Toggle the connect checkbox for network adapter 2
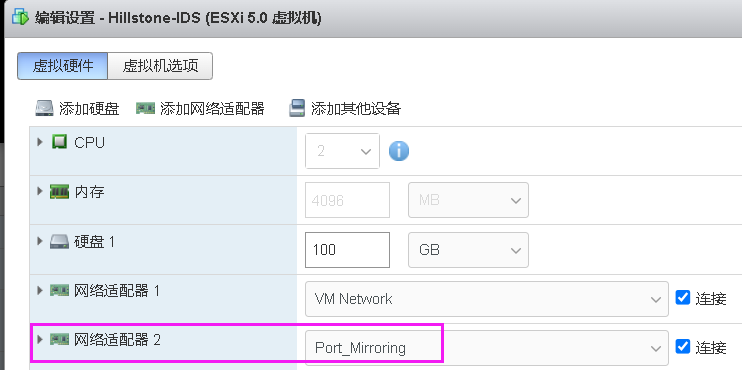Image resolution: width=742 pixels, height=370 pixels. (x=682, y=346)
